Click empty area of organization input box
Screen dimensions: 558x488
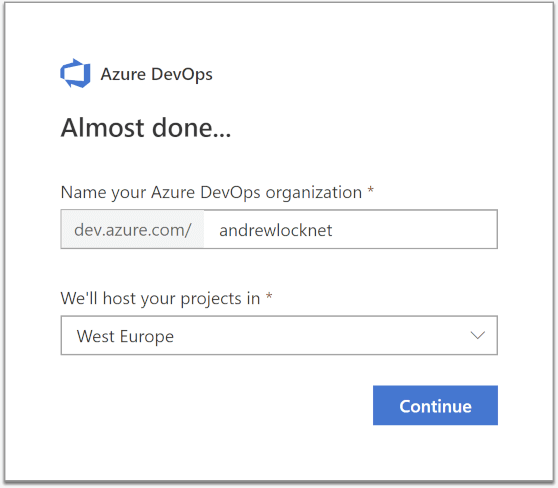click(415, 229)
